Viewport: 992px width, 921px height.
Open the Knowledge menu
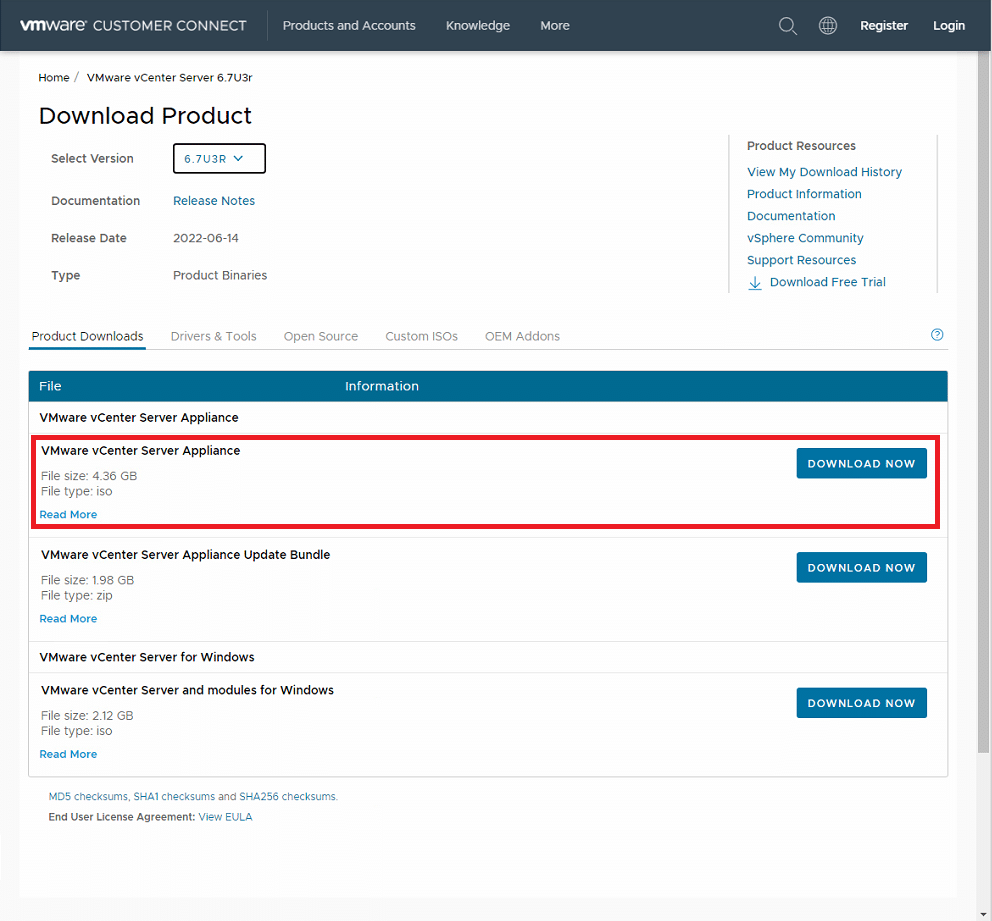(x=478, y=25)
